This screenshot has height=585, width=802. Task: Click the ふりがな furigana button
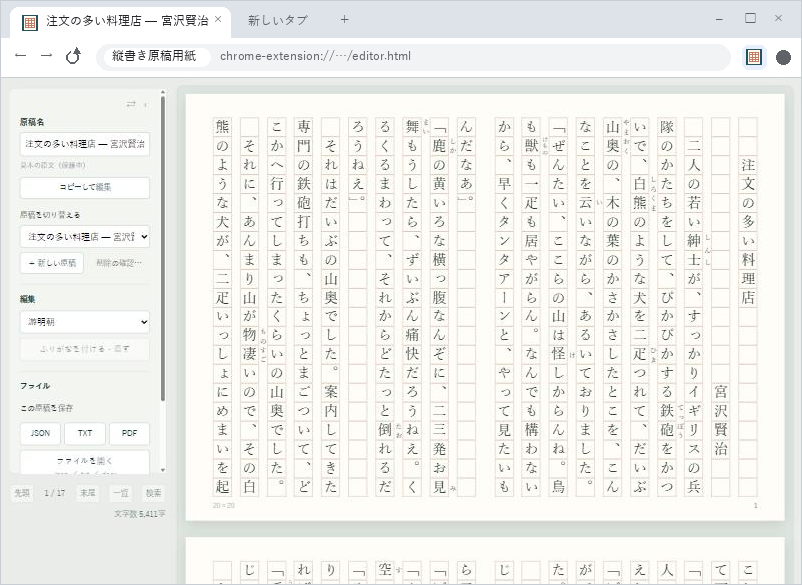[x=85, y=349]
